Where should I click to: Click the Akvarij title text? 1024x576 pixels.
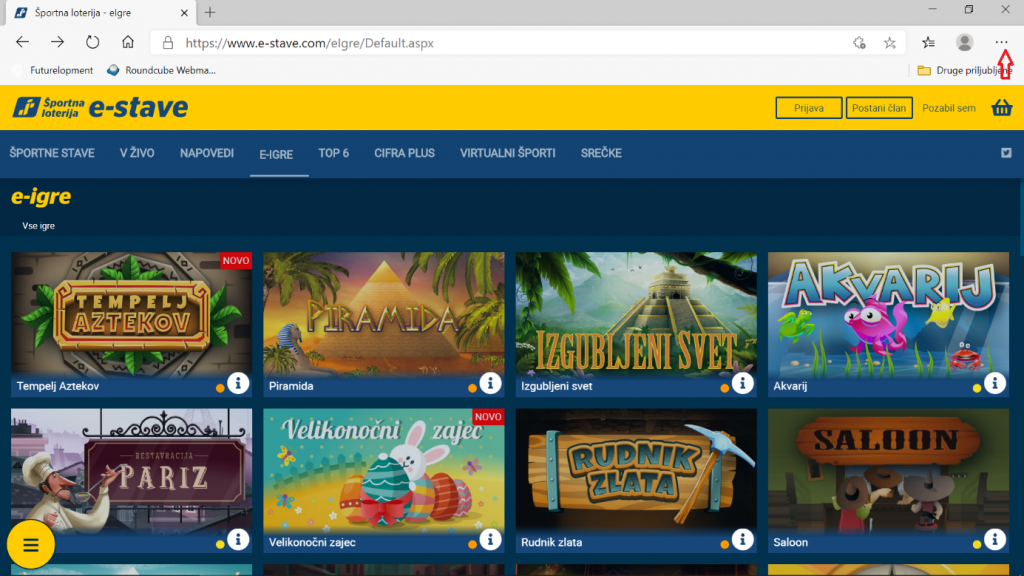[790, 386]
